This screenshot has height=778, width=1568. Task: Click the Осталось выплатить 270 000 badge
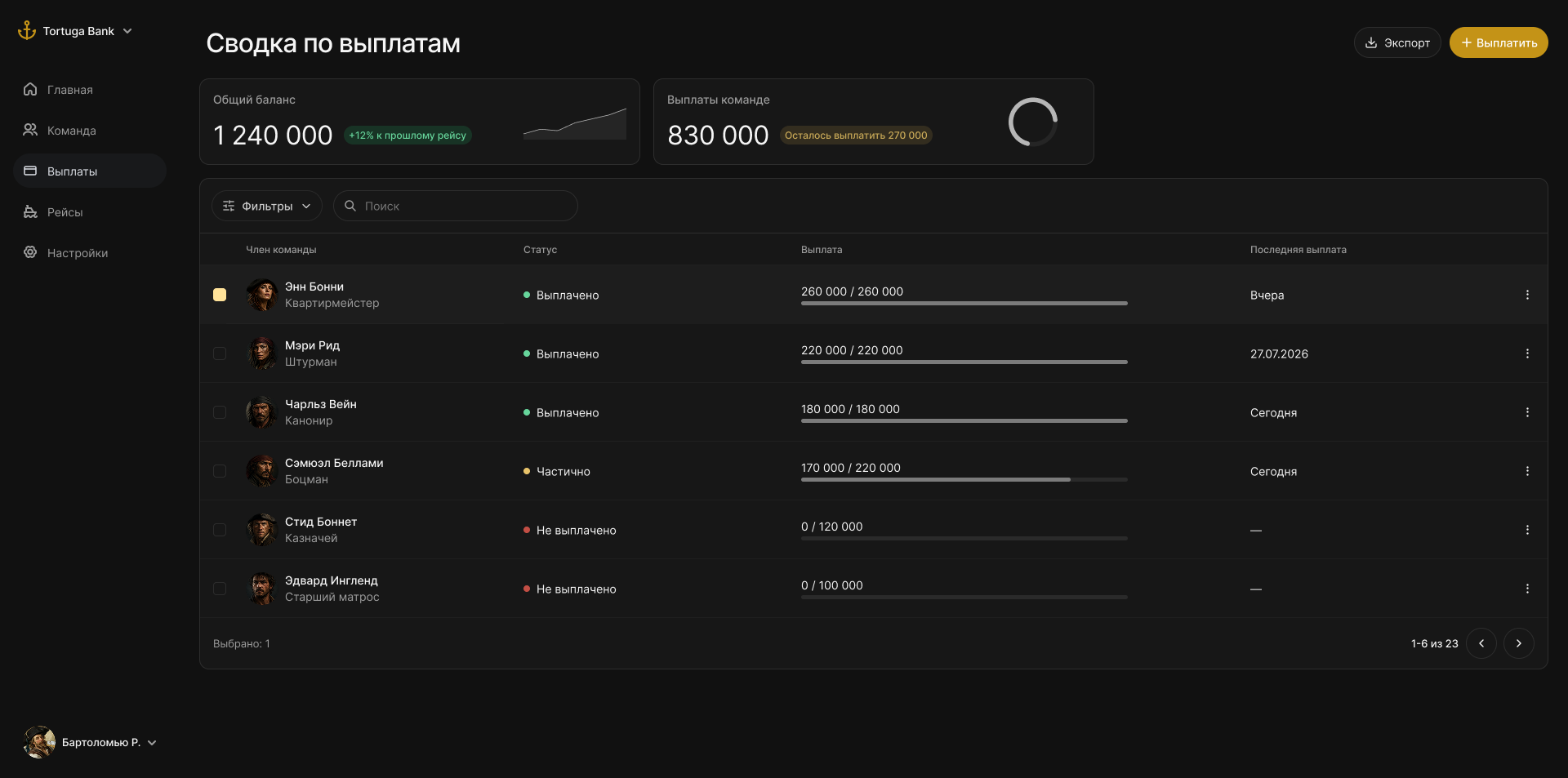856,136
